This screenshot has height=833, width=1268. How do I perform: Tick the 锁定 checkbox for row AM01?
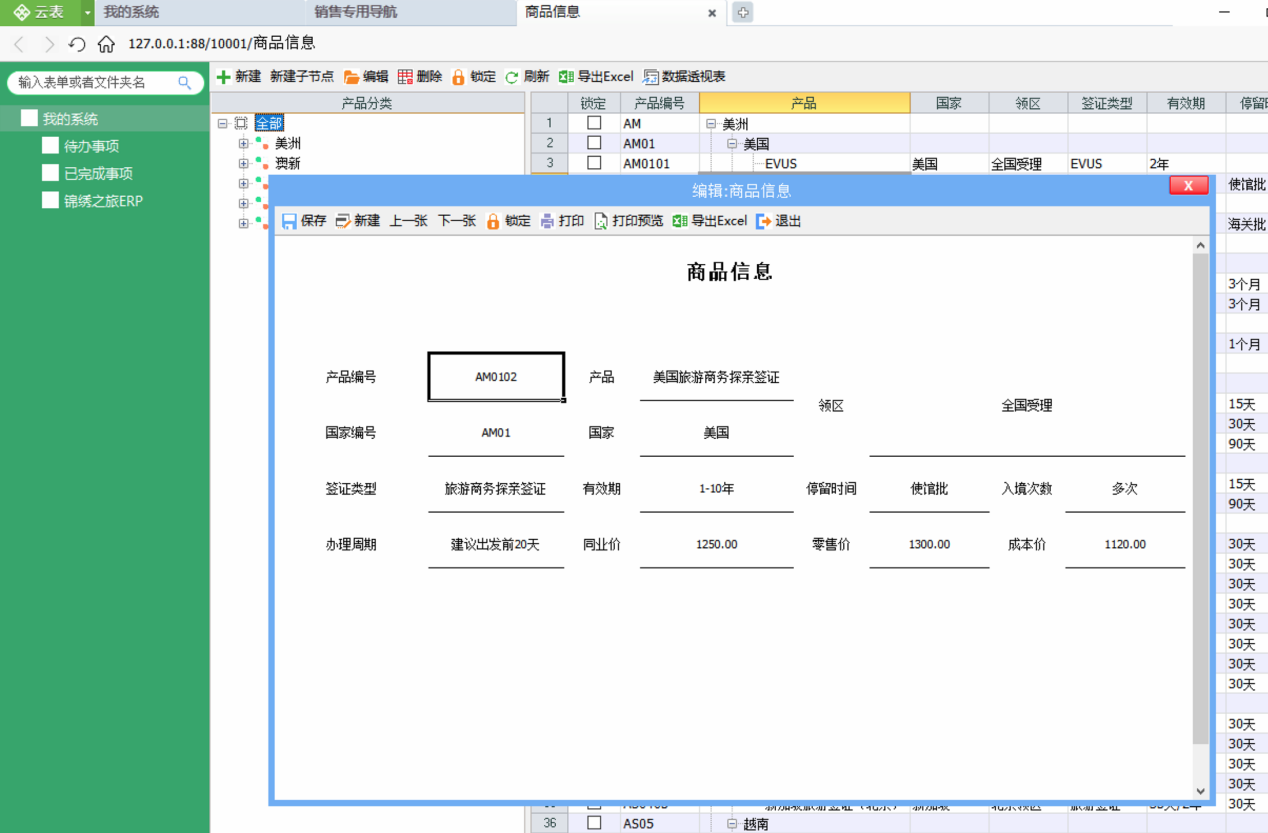point(594,143)
